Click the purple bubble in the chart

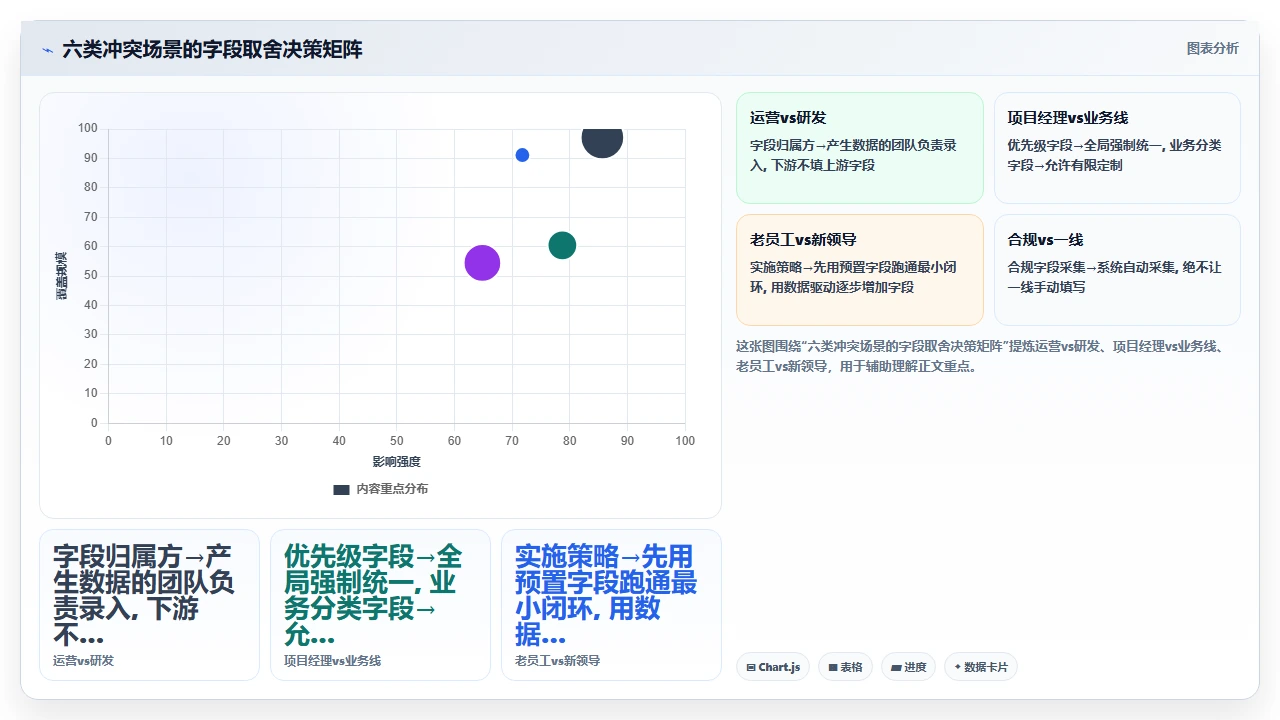(482, 263)
